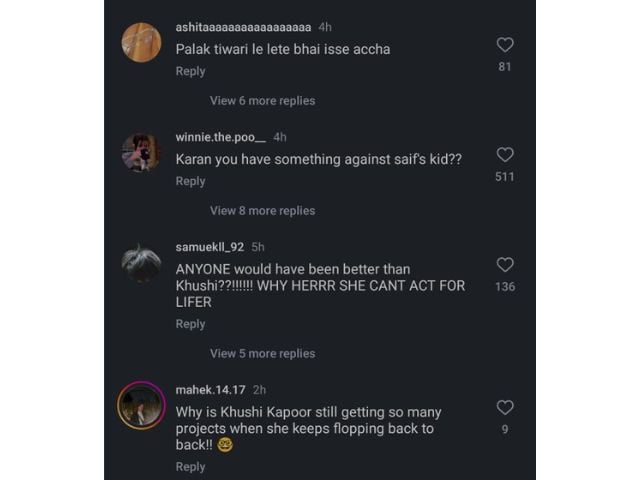
Task: Reply to Palak tiwari comment
Action: [x=190, y=72]
